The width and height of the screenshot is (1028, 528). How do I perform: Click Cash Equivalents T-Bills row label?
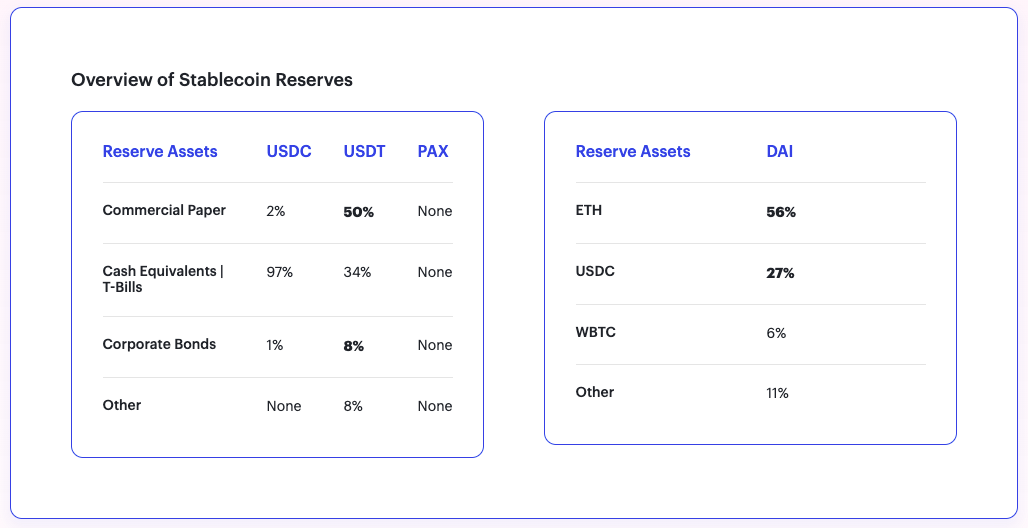point(162,279)
